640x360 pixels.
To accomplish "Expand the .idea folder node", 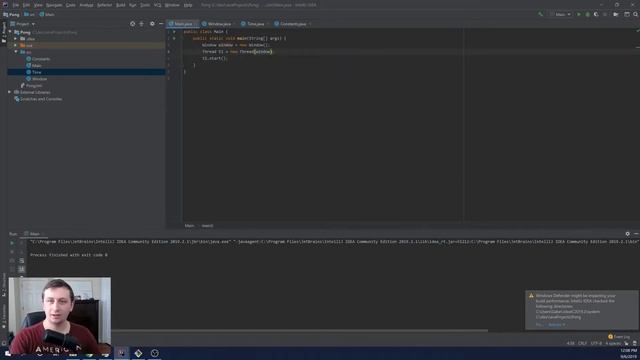I will tap(16, 39).
